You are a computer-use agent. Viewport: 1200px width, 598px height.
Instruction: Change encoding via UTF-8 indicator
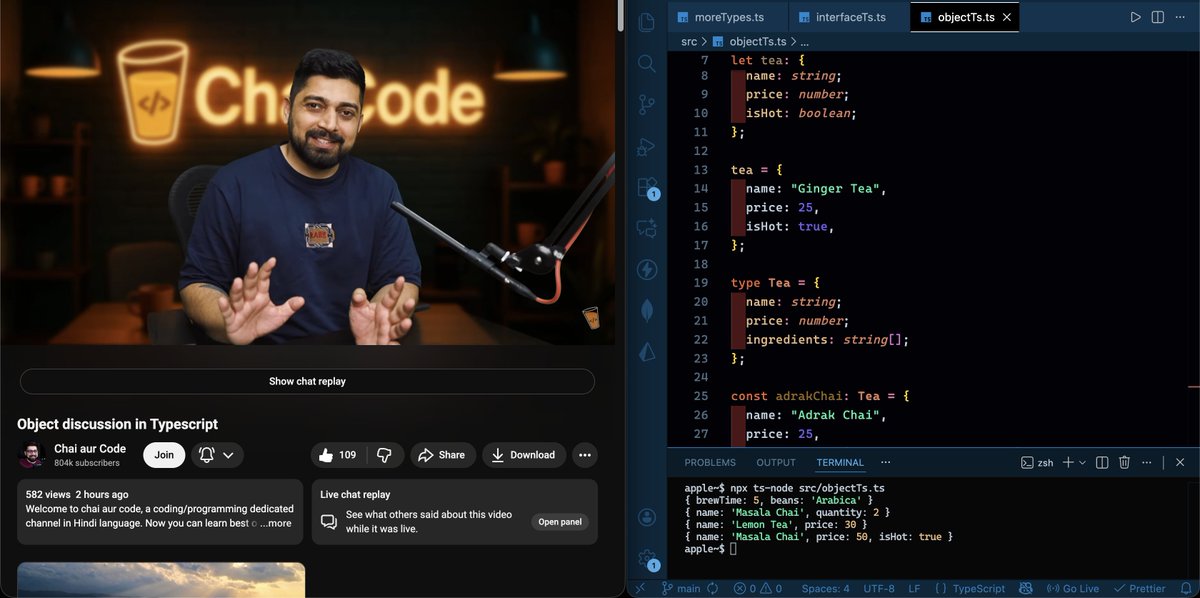click(x=879, y=589)
